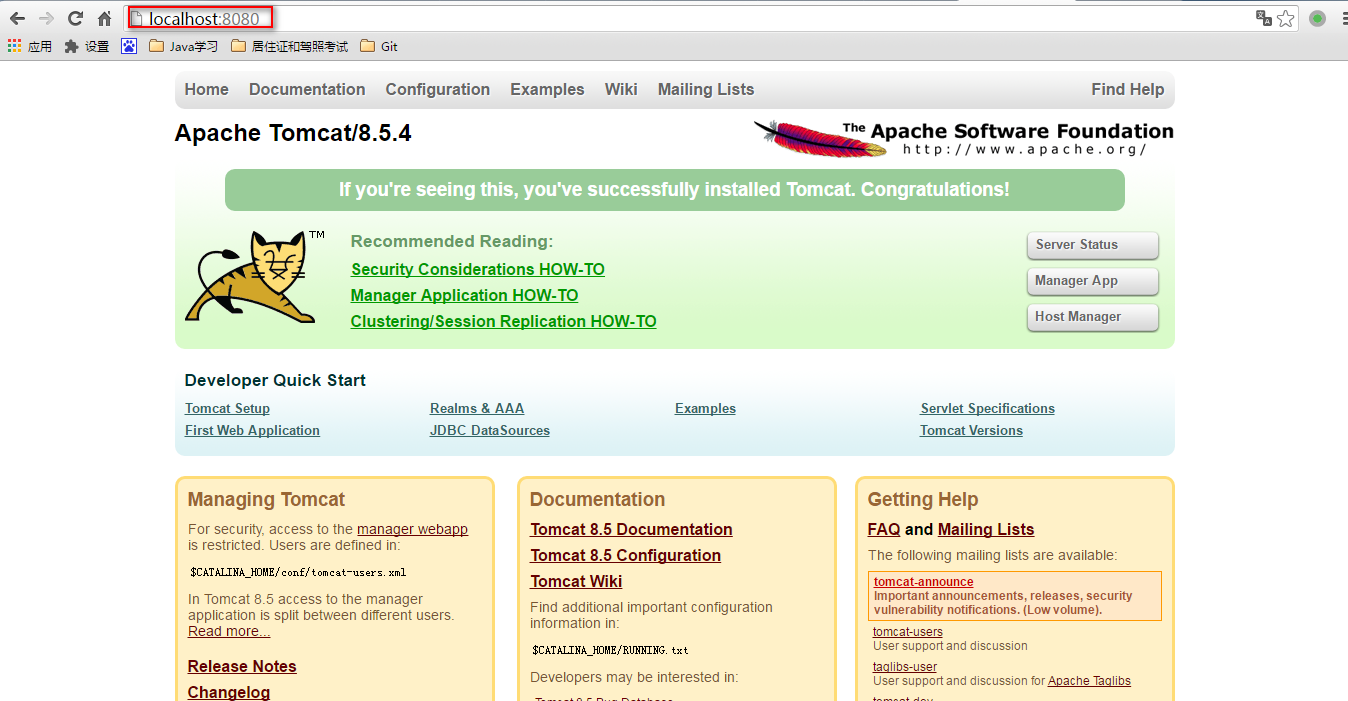Open the taglibs-user mailing list link
The width and height of the screenshot is (1348, 701).
point(905,666)
